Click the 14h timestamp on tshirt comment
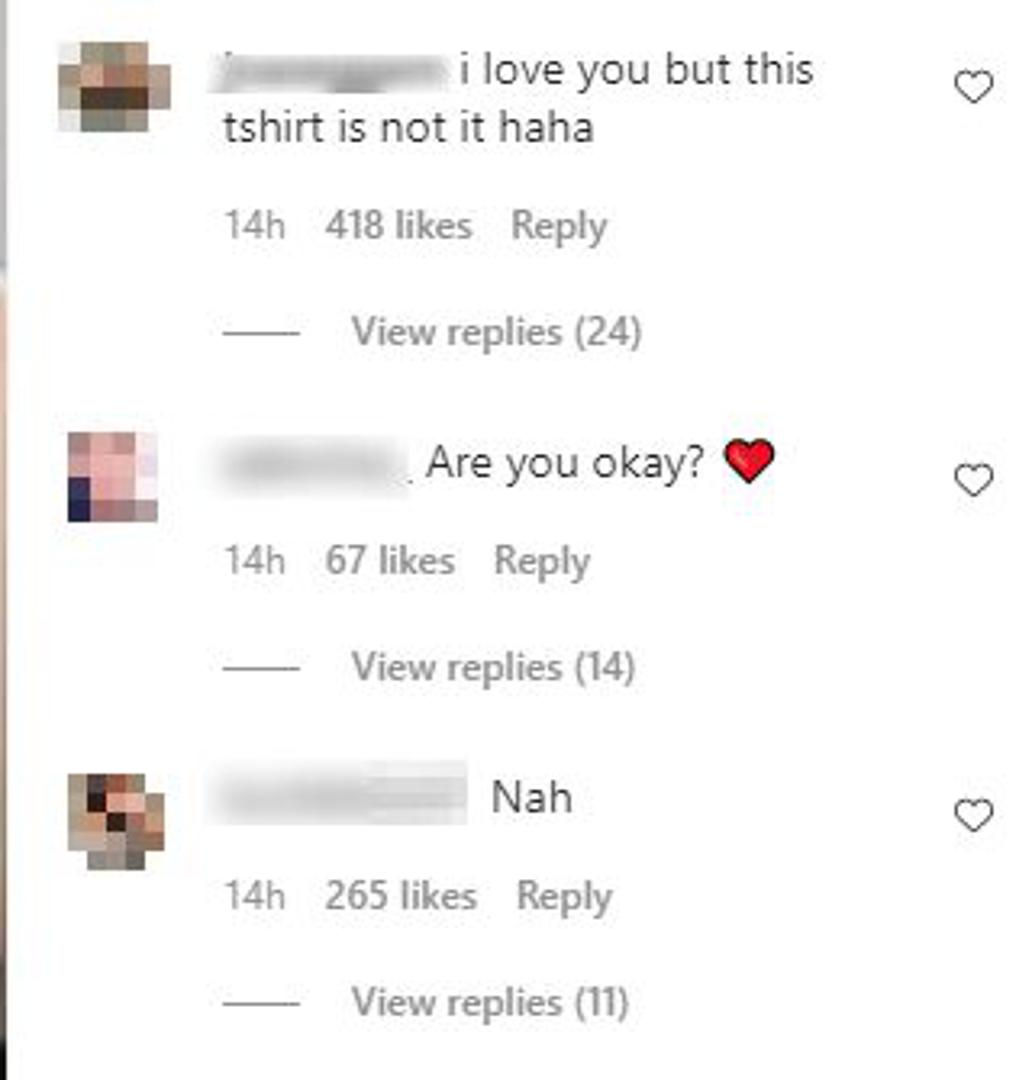This screenshot has width=1032, height=1080. pyautogui.click(x=255, y=225)
